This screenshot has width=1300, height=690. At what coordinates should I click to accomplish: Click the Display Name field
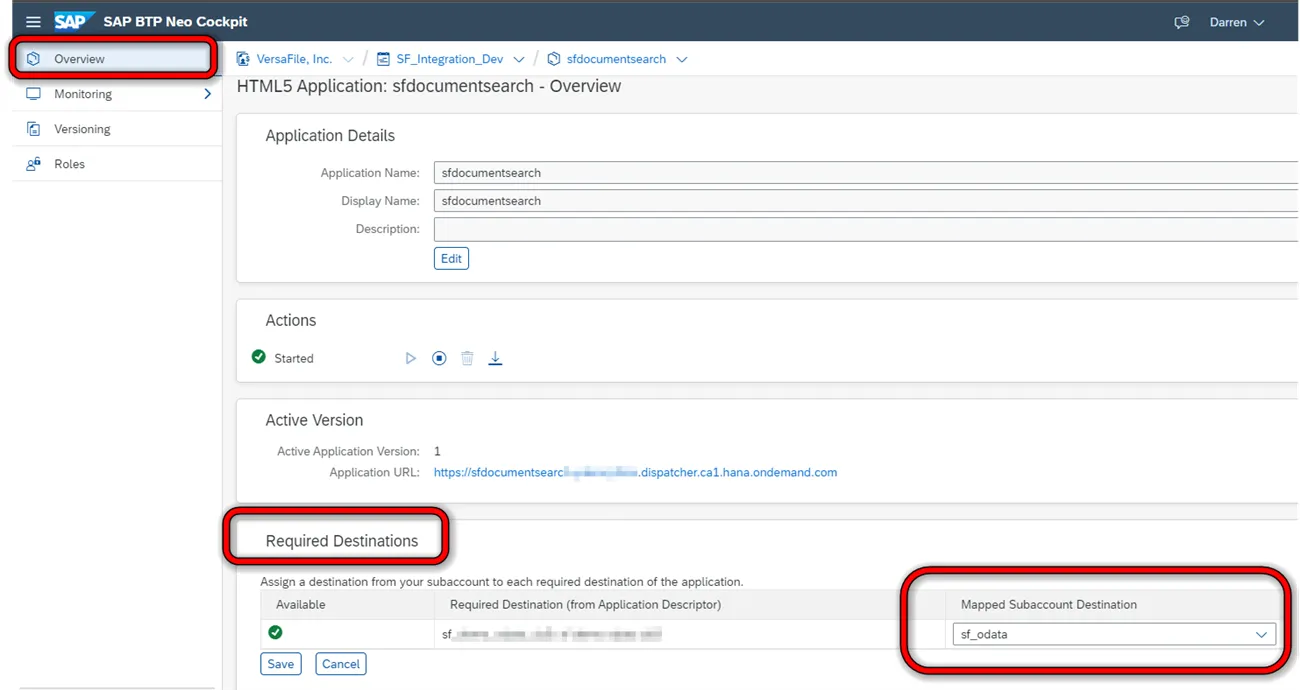(866, 201)
